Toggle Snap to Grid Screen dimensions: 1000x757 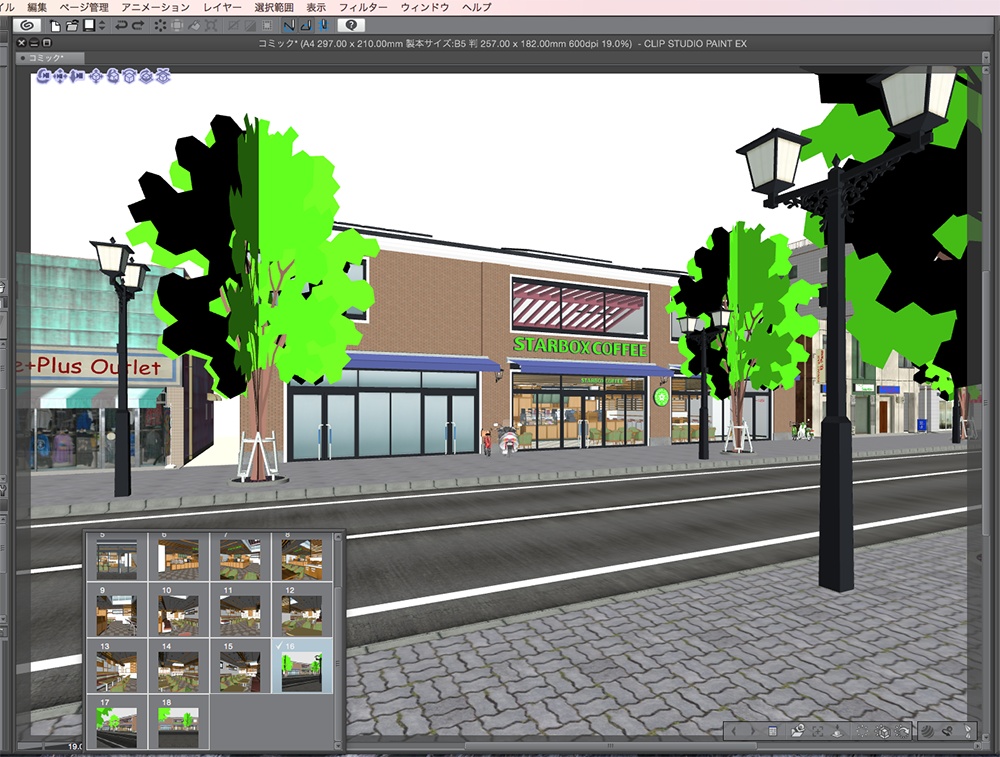coord(323,26)
